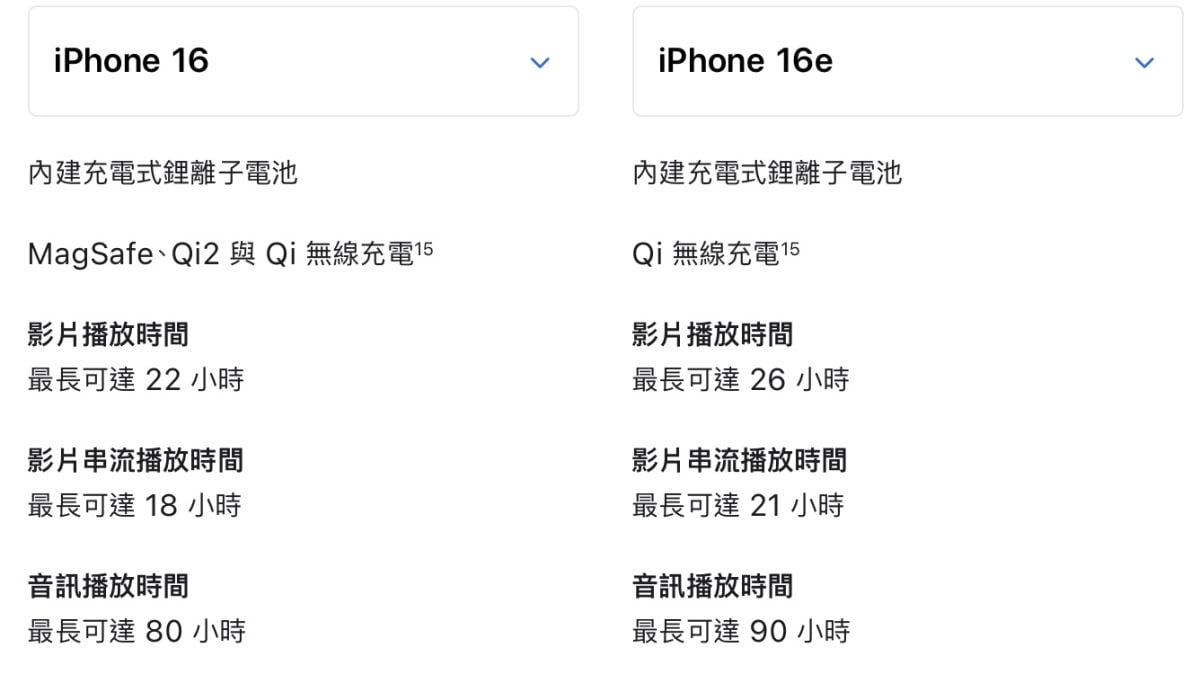
Task: Open footnote 15 in iPhone 16e column
Action: pyautogui.click(x=790, y=249)
